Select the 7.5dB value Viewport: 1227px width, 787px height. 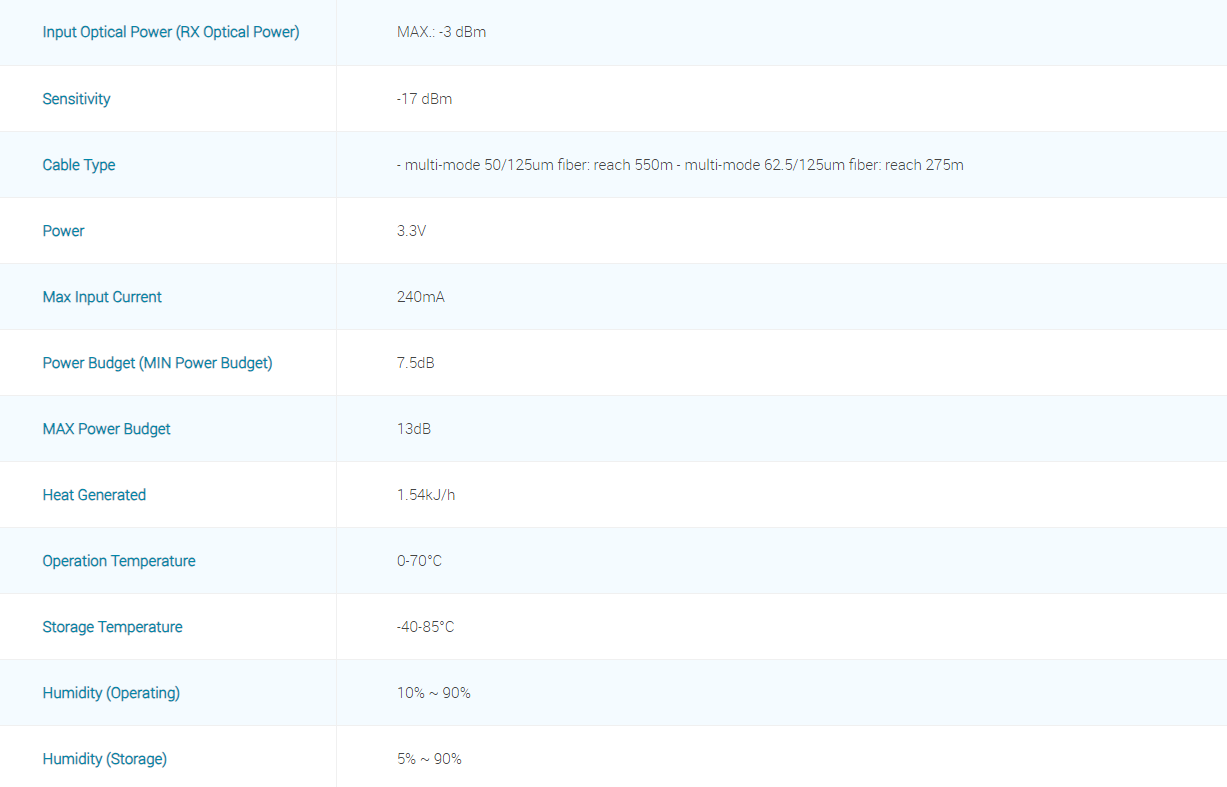[415, 363]
